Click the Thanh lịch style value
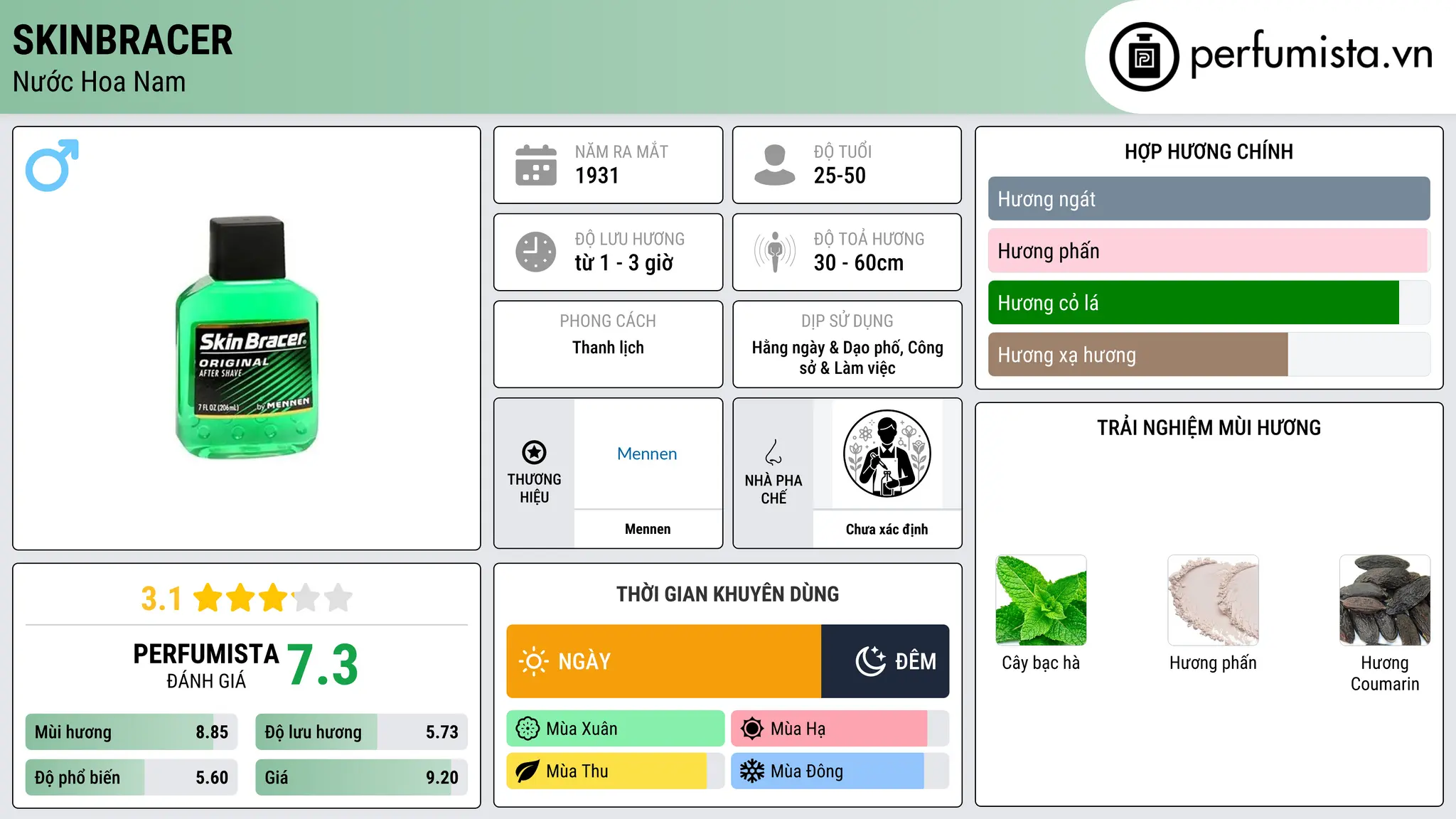 608,348
